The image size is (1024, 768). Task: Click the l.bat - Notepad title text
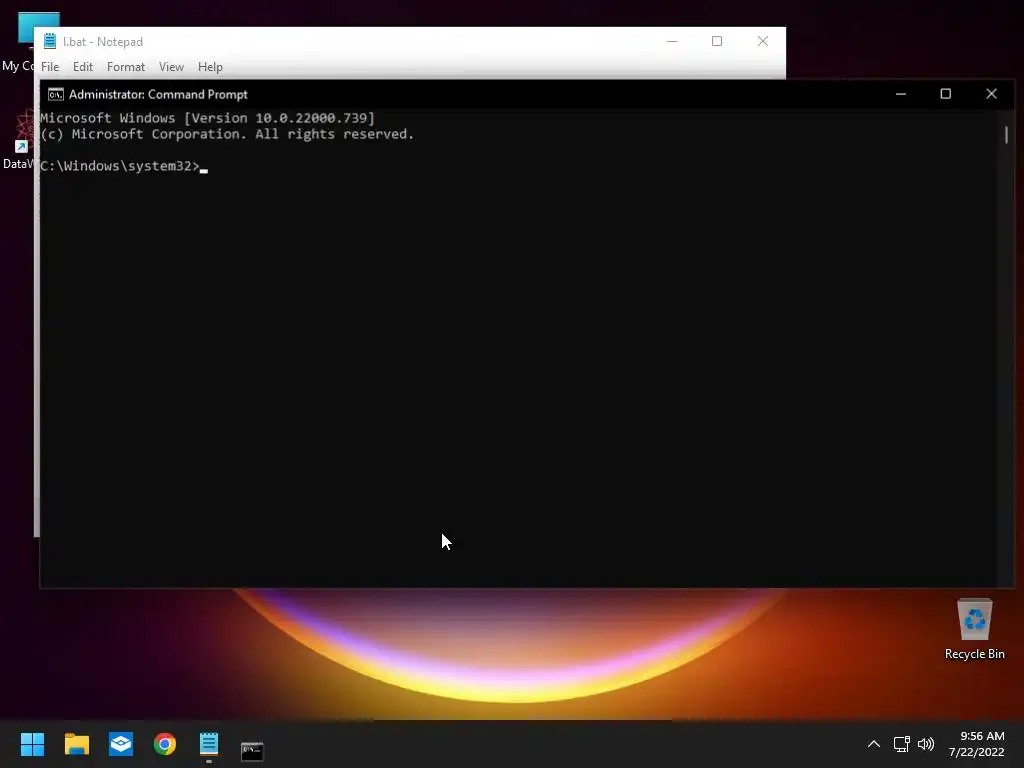click(x=103, y=42)
